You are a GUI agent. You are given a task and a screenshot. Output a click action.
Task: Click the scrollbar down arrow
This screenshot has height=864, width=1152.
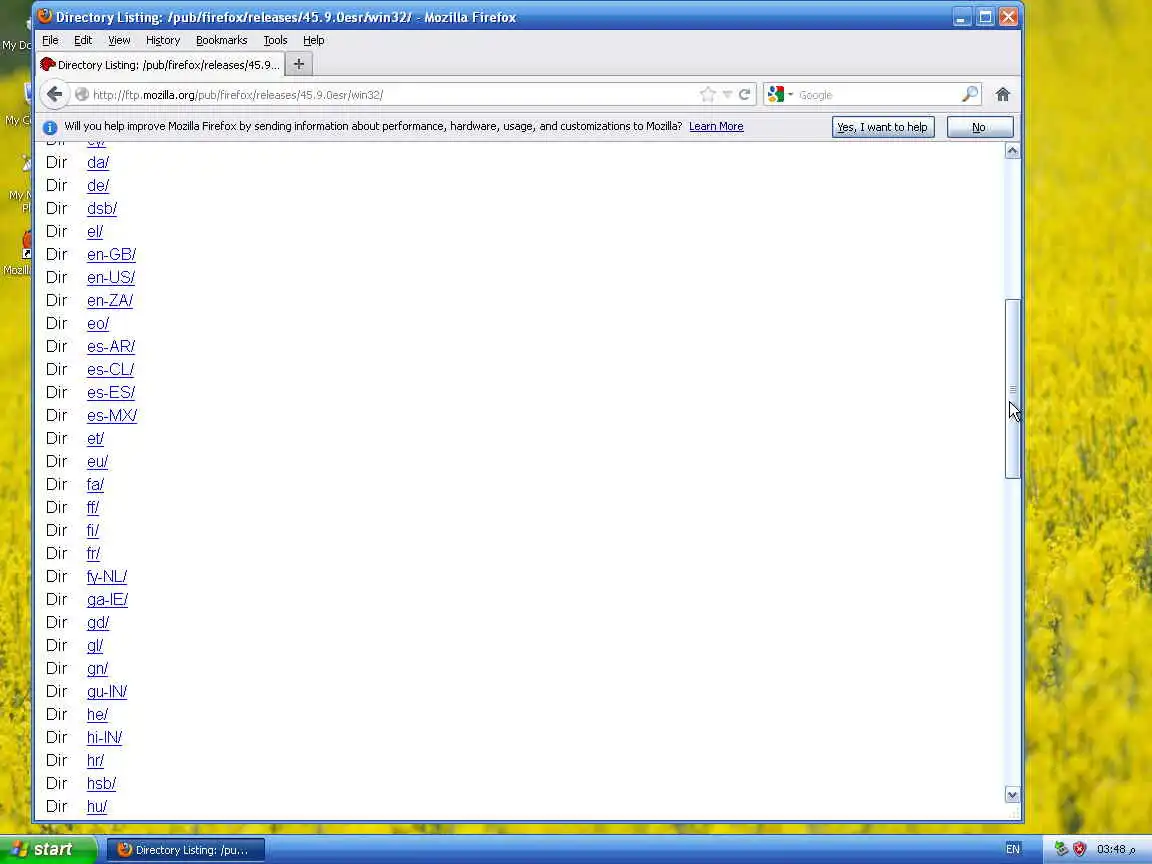click(1012, 795)
